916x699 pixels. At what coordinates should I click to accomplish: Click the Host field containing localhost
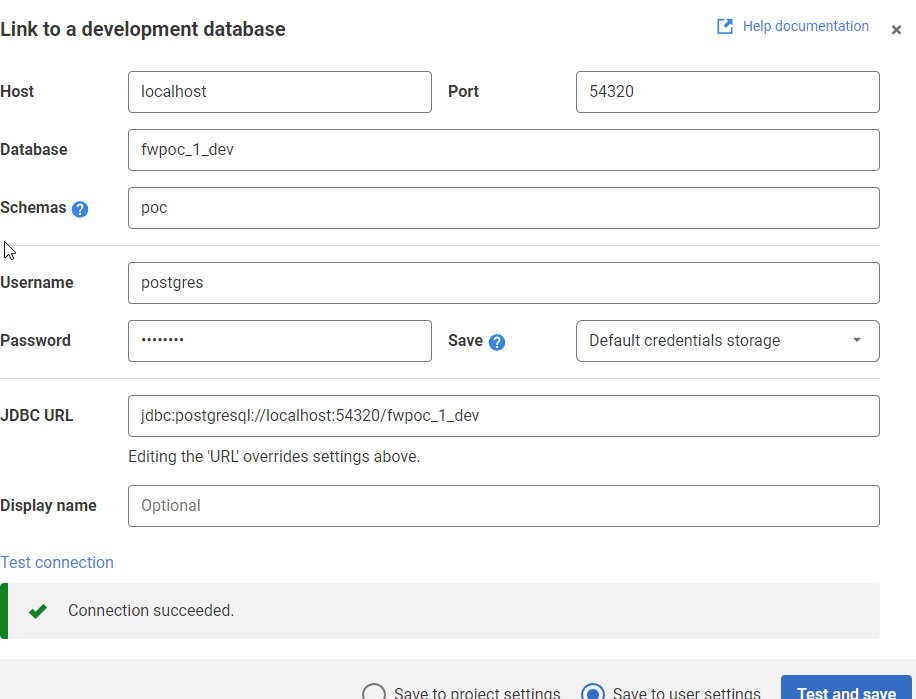coord(280,92)
